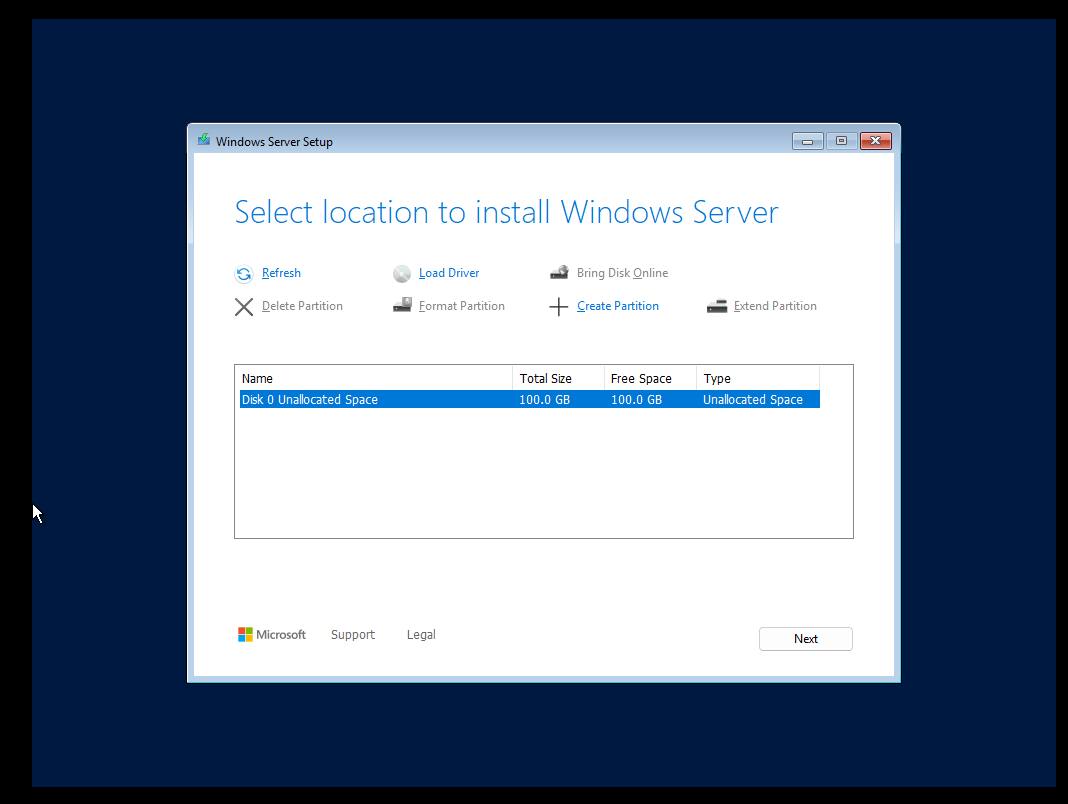
Task: Open the Refresh text link
Action: (x=281, y=273)
